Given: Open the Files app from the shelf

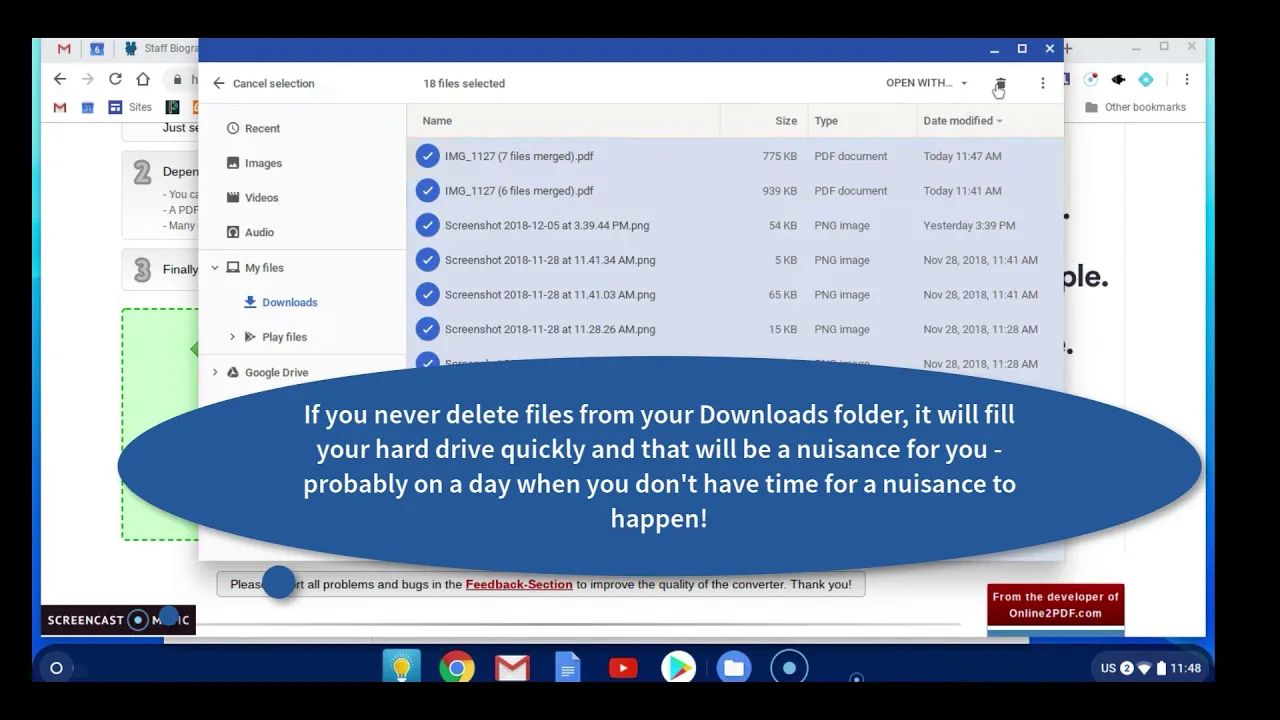Looking at the screenshot, I should point(734,667).
